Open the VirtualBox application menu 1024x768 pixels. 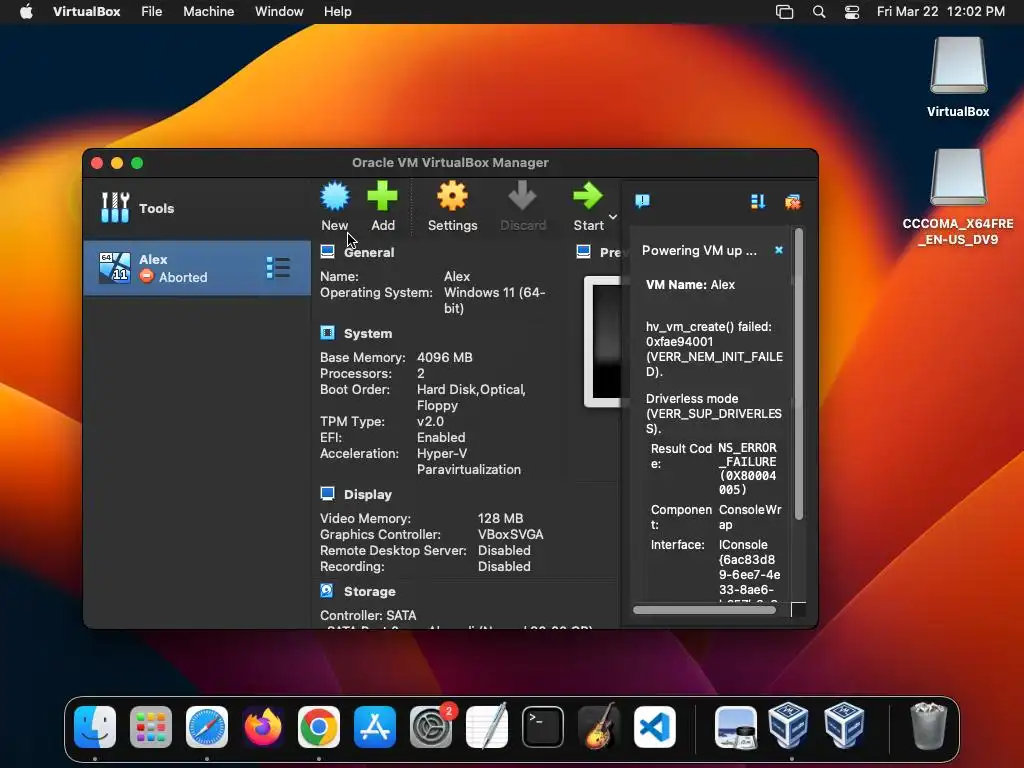pos(86,12)
